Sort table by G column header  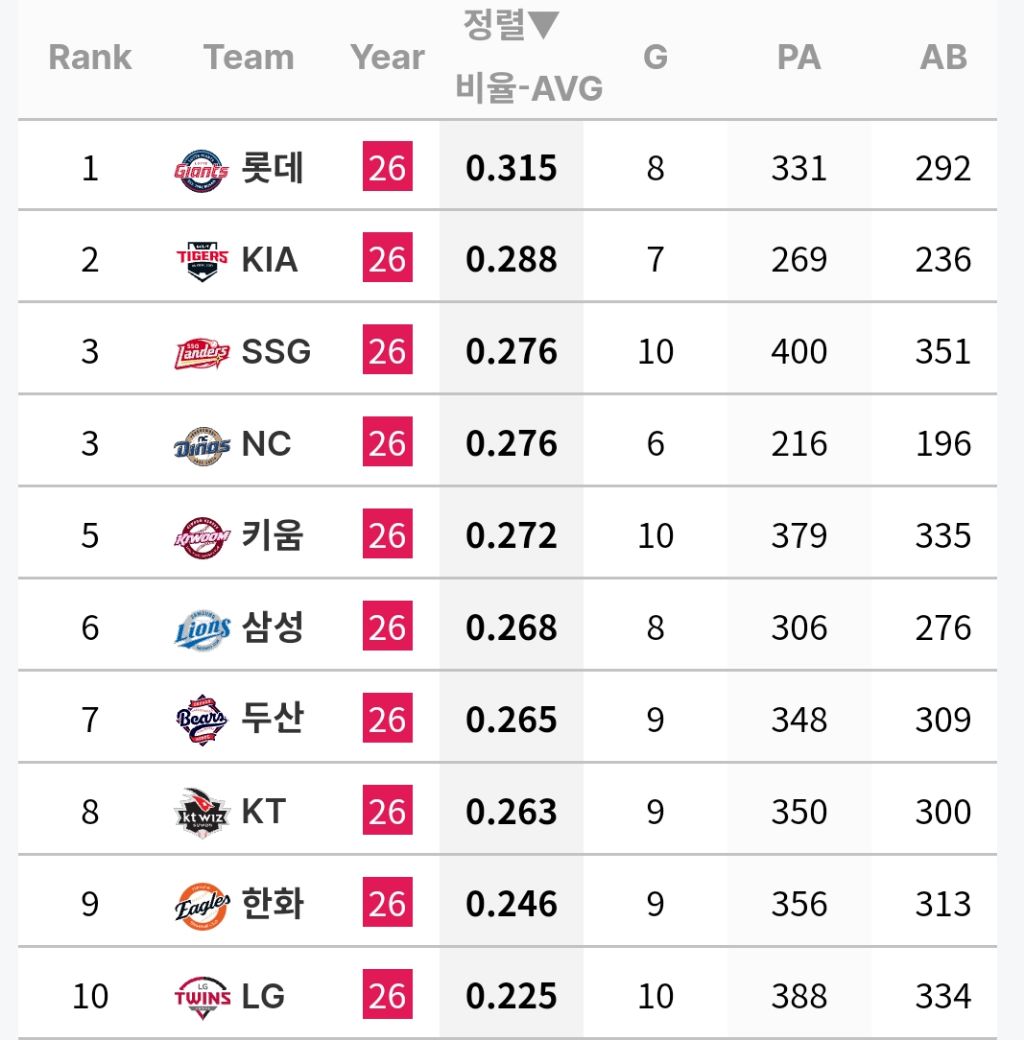coord(655,57)
